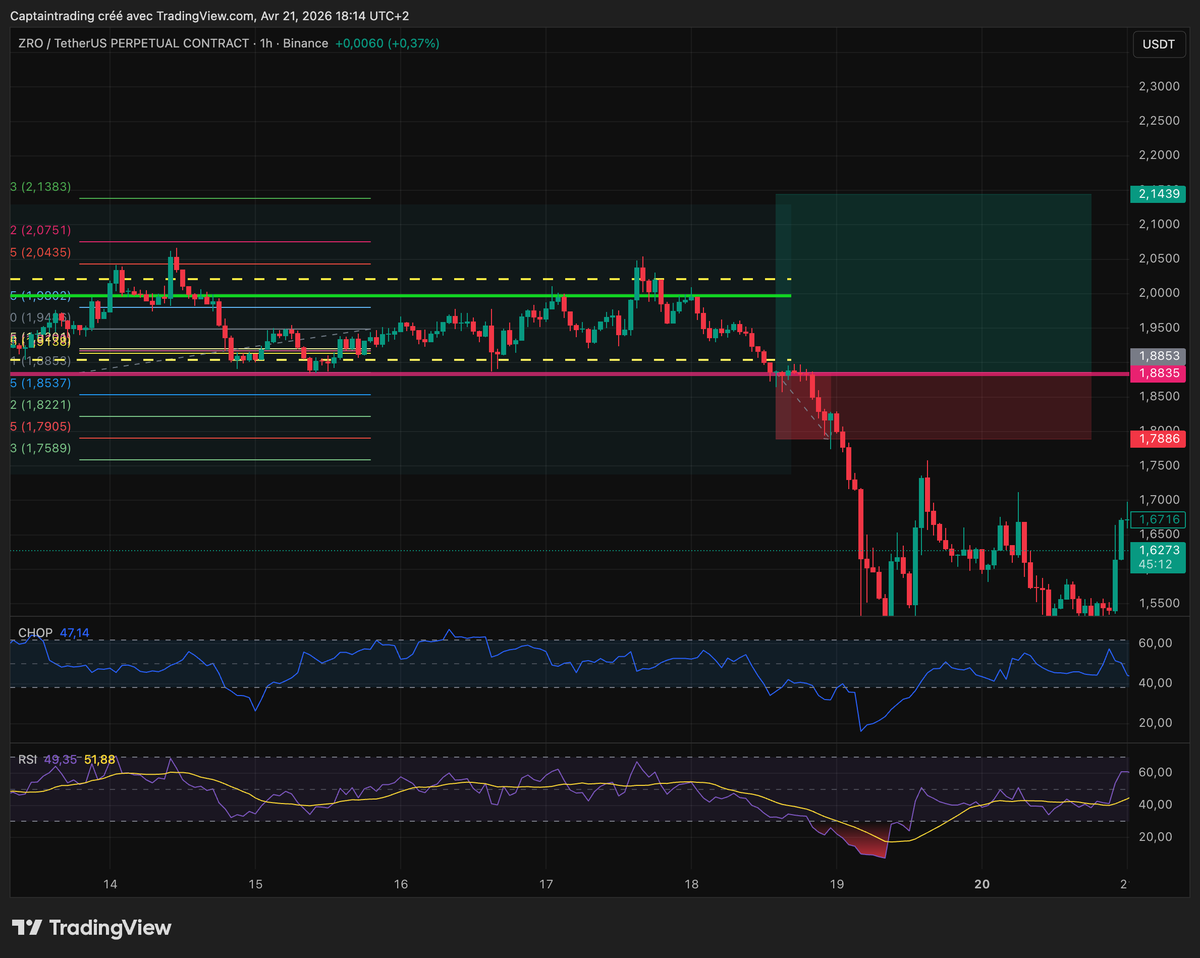Screen dimensions: 1200x958
Task: Click the RSI indicator name
Action: point(27,760)
